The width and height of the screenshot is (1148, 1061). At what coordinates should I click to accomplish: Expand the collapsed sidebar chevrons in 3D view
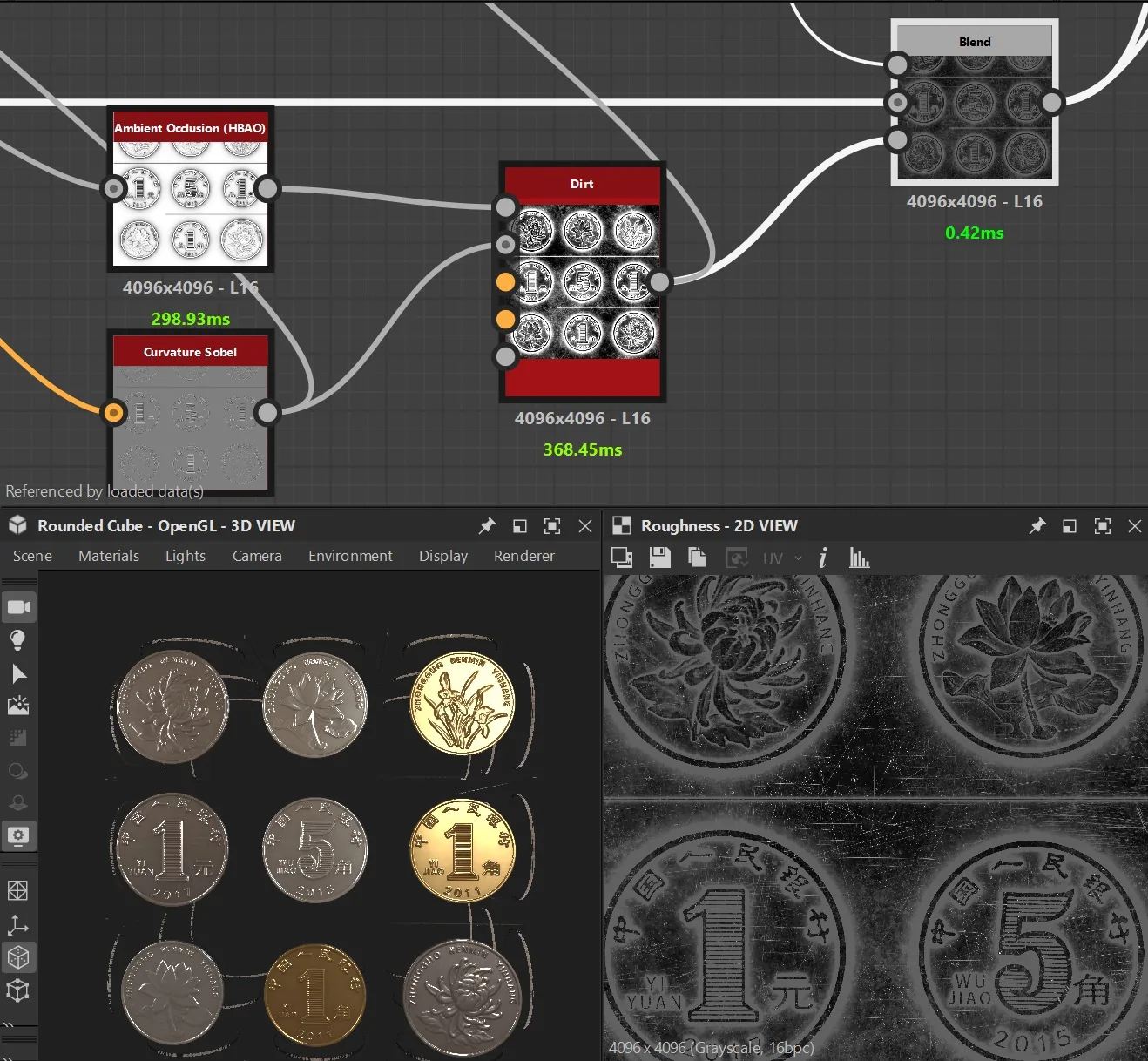[x=8, y=1024]
